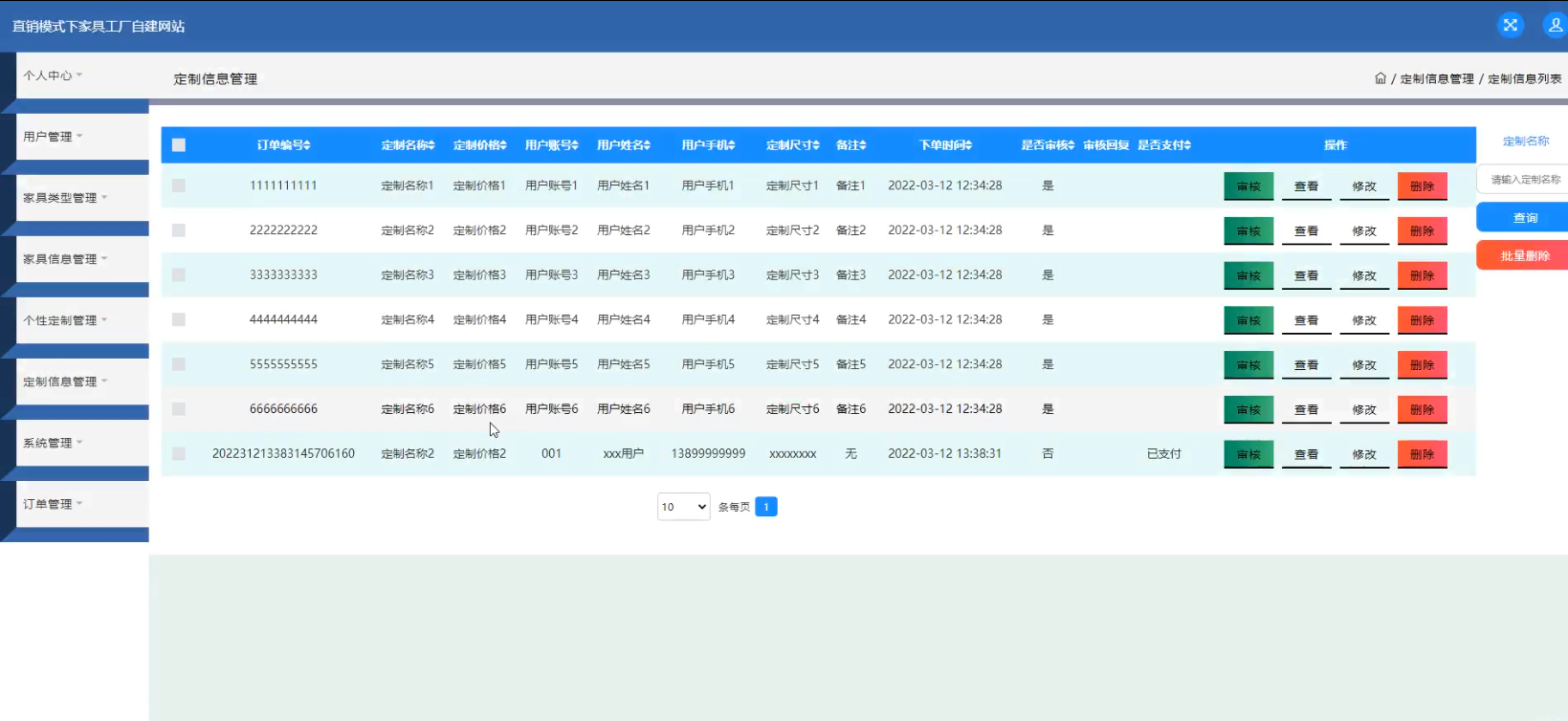Screen dimensions: 1568x721
Task: Click the 否 audit status cell
Action: click(1048, 453)
